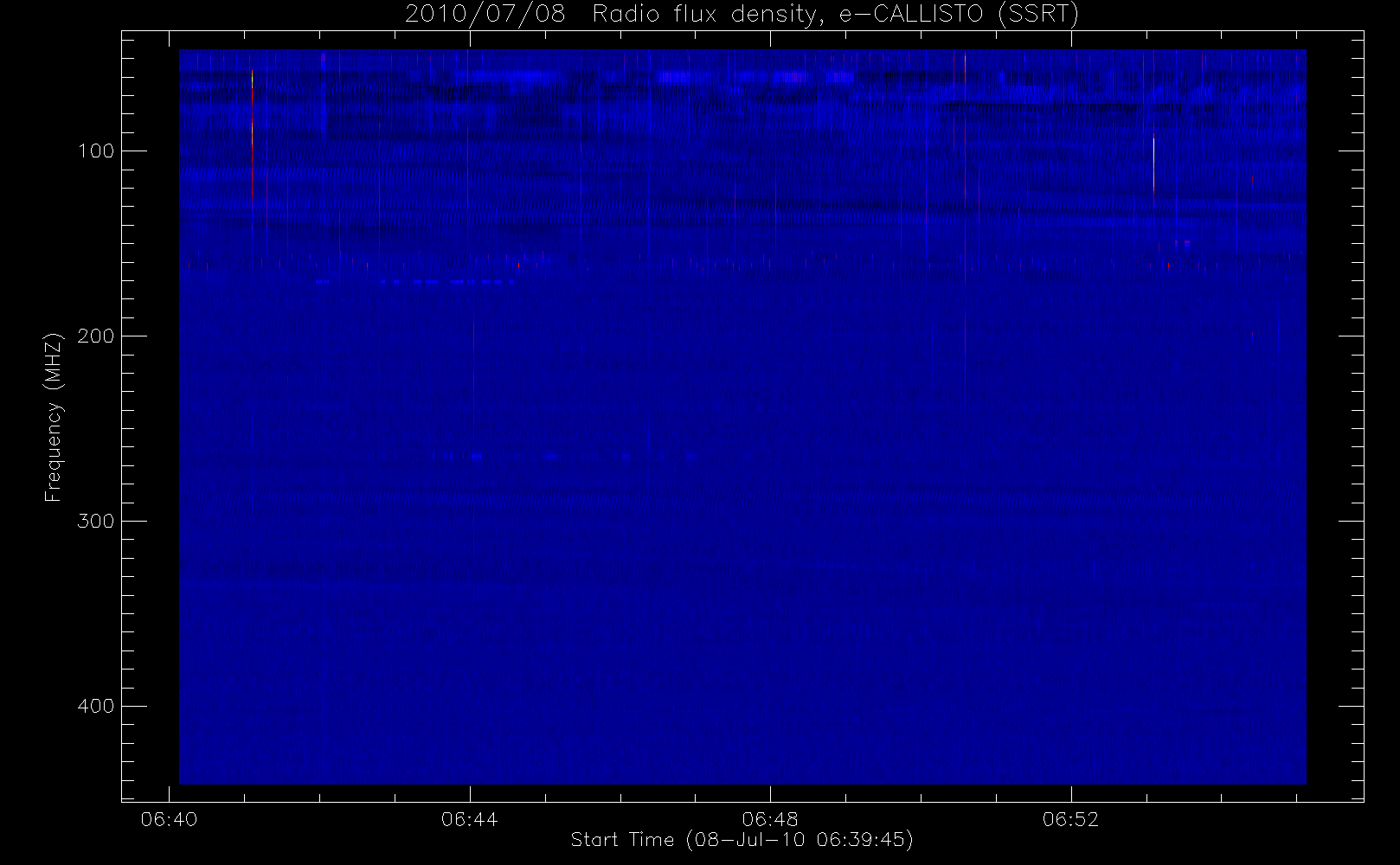This screenshot has width=1400, height=865.
Task: Click the plot title '2010/07/08 Radio flux density'
Action: click(742, 15)
